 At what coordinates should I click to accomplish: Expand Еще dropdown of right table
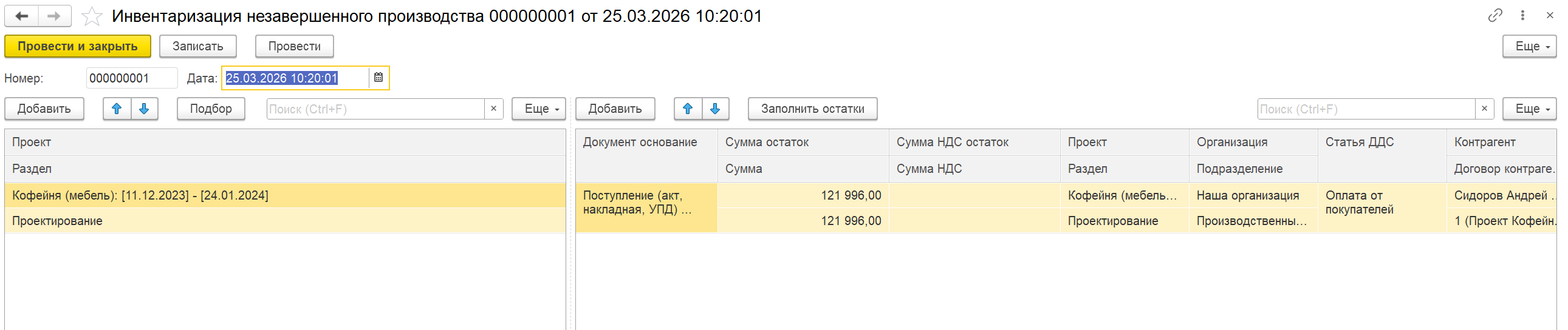[x=1529, y=109]
